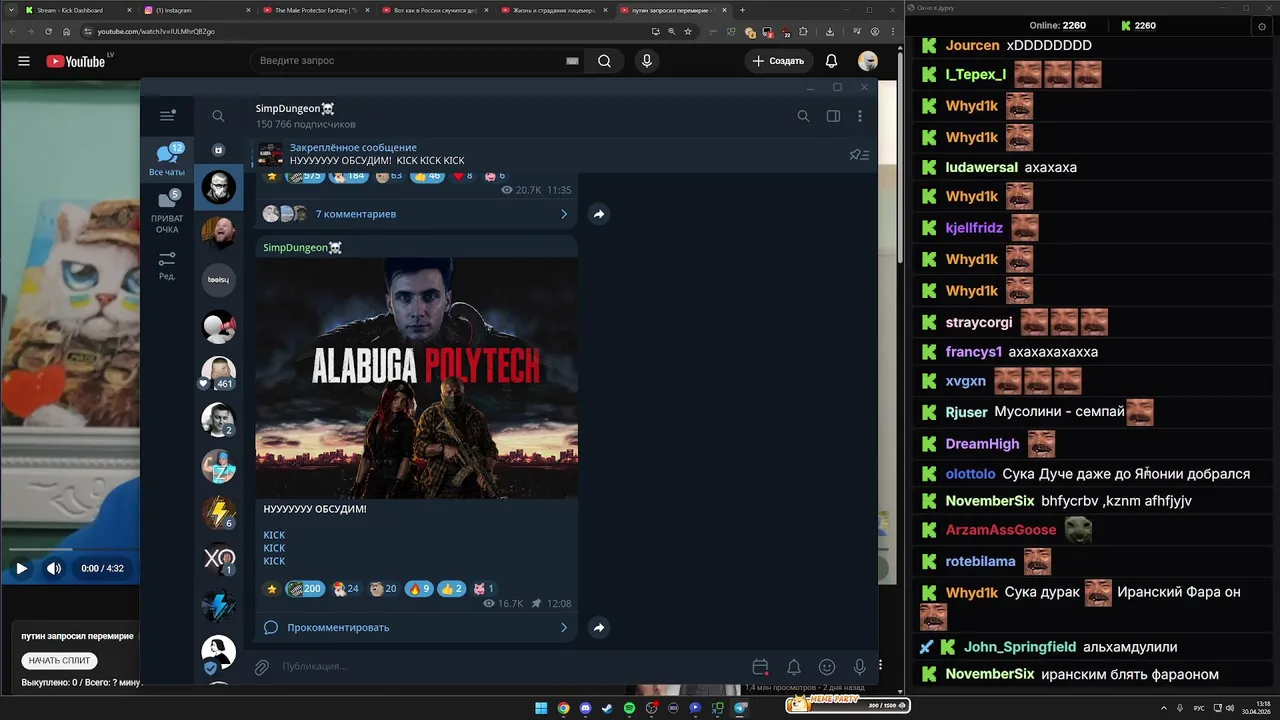Select the 'ПРИВАТ ОЧКА' folder
The image size is (1280, 720).
click(x=167, y=211)
